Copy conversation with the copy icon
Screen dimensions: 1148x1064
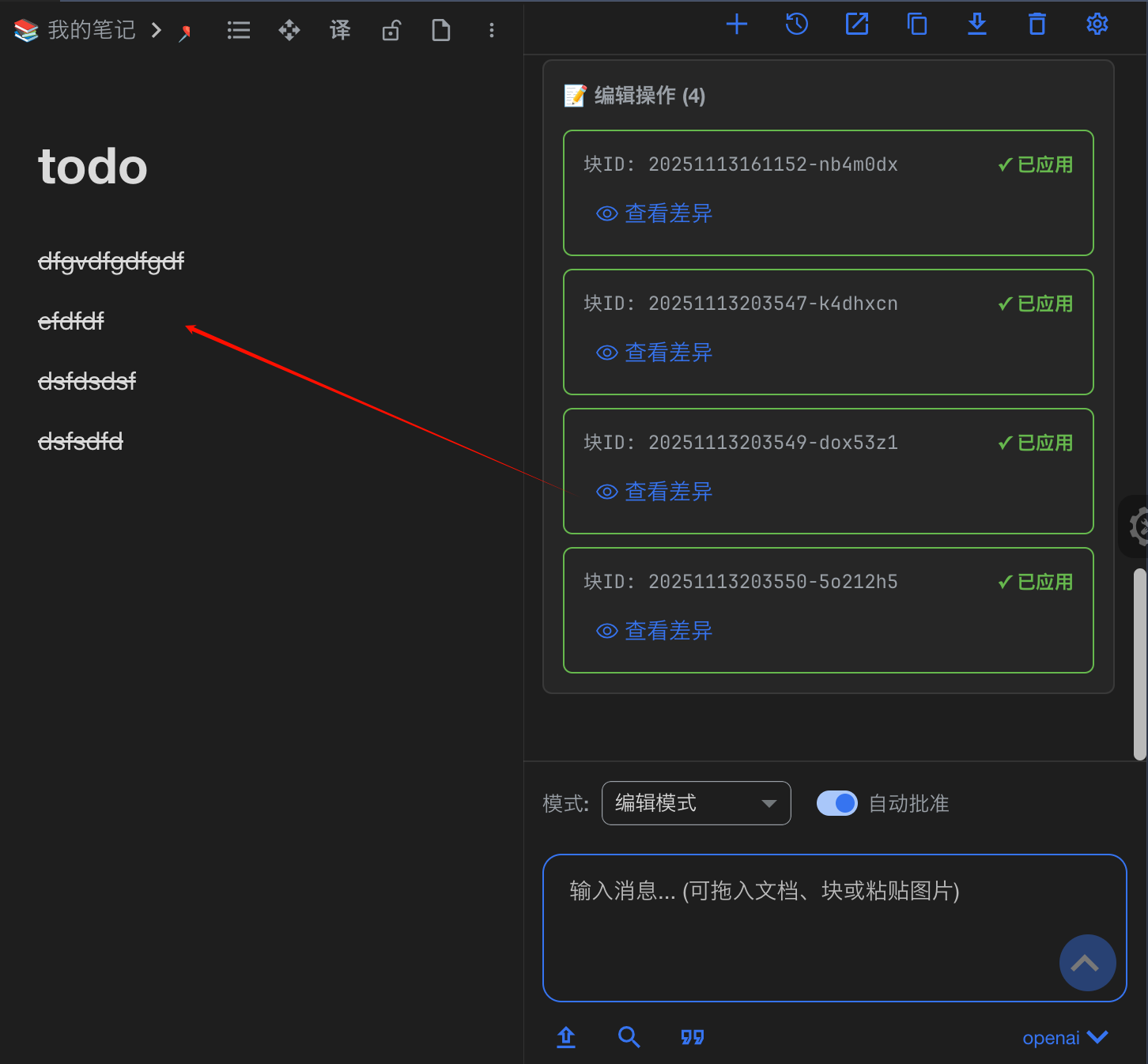(917, 25)
